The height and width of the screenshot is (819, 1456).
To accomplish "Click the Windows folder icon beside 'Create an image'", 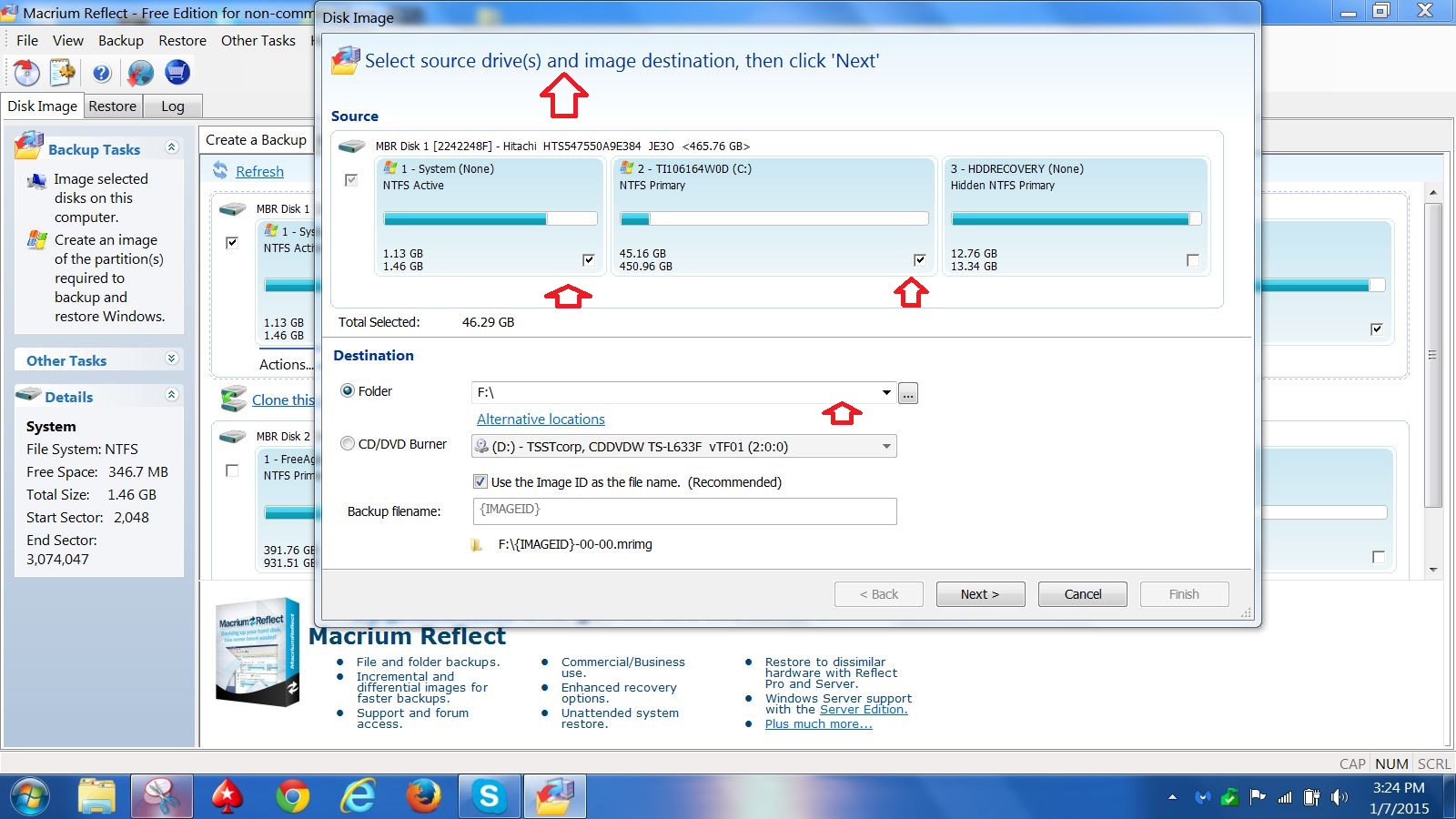I will pos(37,240).
